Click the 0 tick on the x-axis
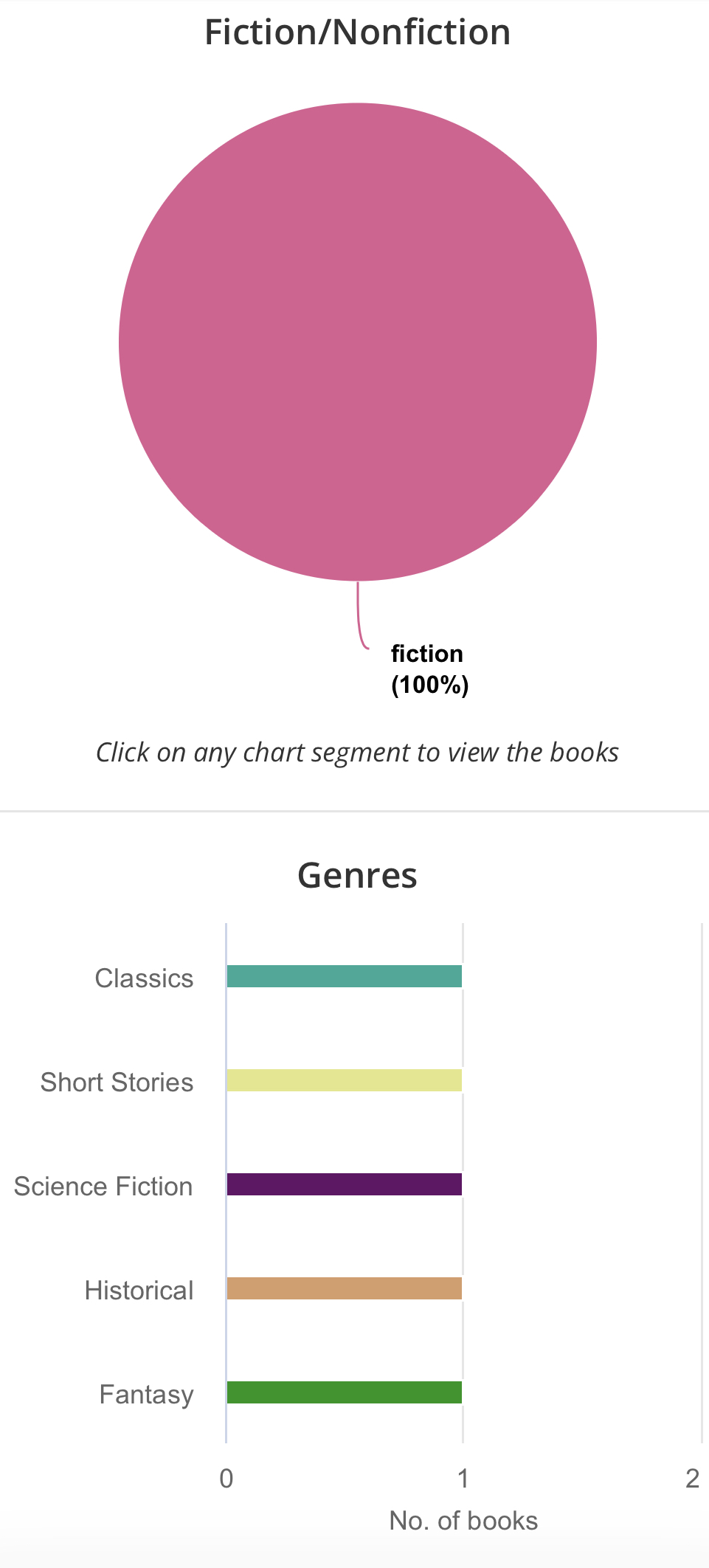Screen dimensions: 709x1568 (226, 1479)
